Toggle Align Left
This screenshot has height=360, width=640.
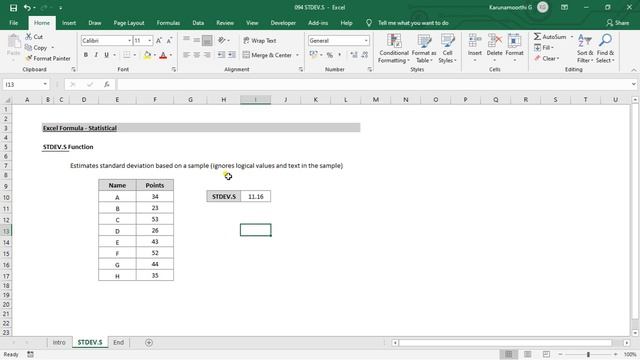pos(187,55)
